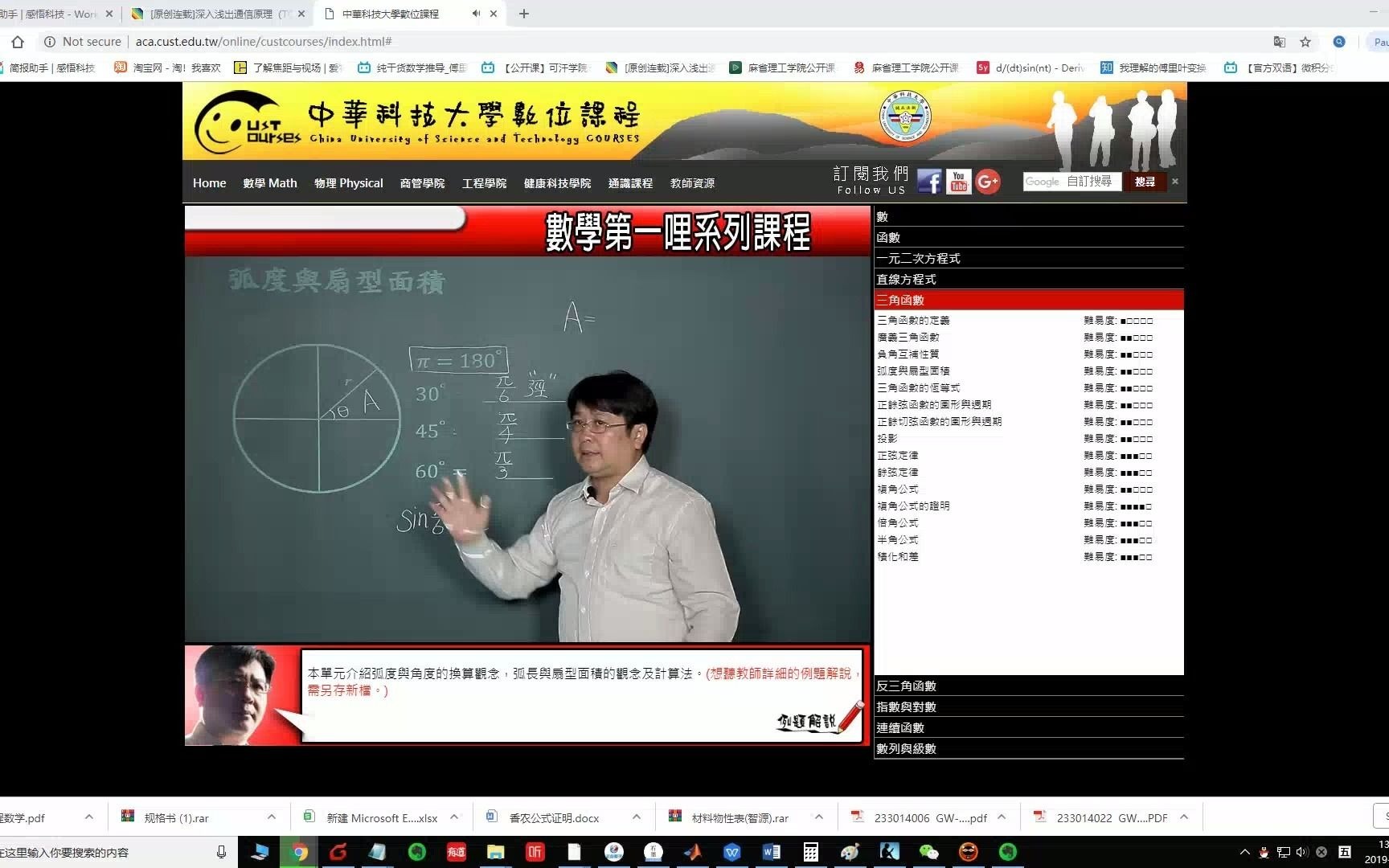1389x868 pixels.
Task: Open WPS Office from the taskbar
Action: 731,852
